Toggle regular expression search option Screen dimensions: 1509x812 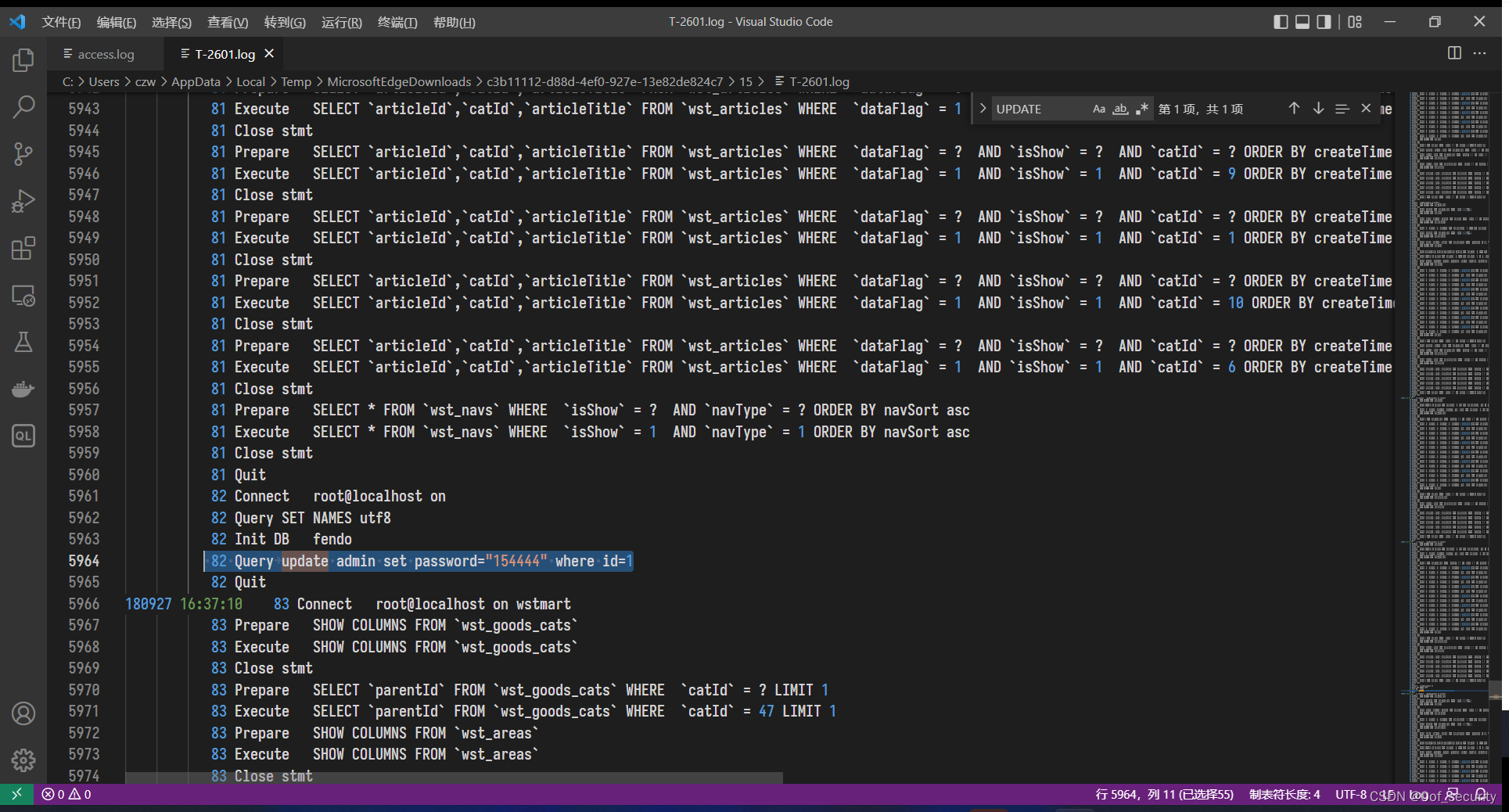click(x=1142, y=109)
